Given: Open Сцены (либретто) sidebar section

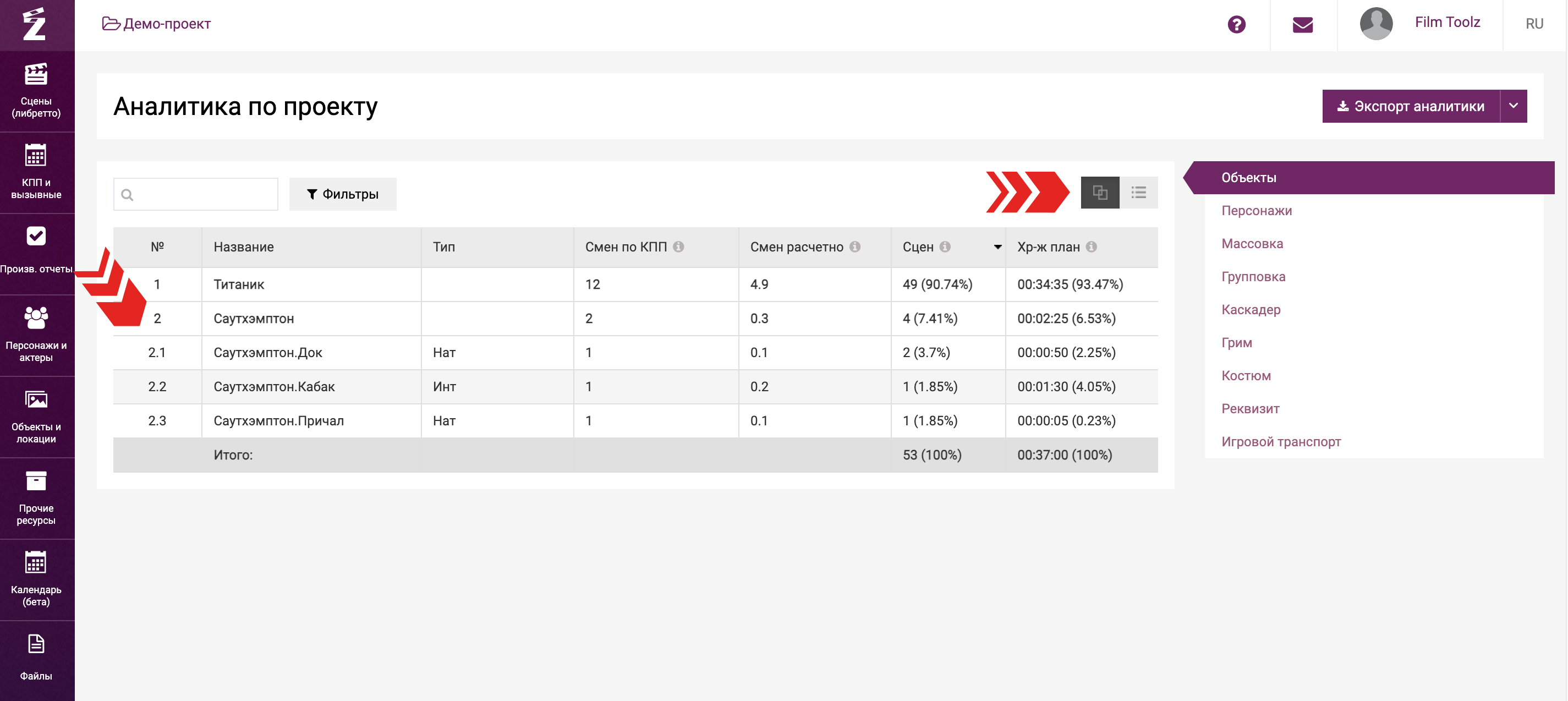Looking at the screenshot, I should (x=36, y=91).
